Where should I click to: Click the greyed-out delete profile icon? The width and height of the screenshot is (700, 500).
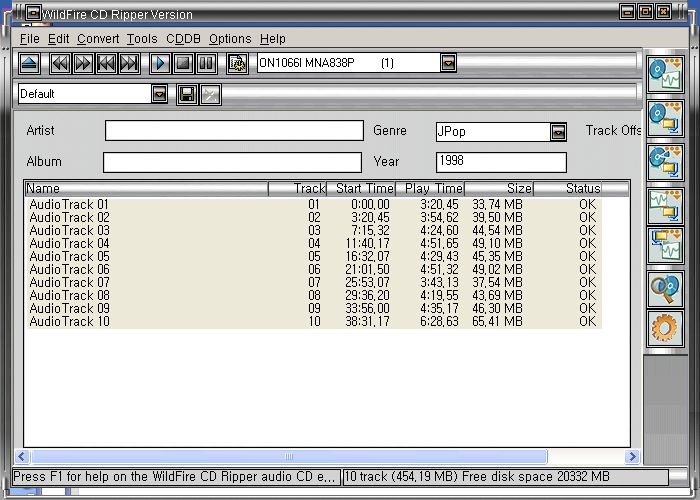coord(211,94)
